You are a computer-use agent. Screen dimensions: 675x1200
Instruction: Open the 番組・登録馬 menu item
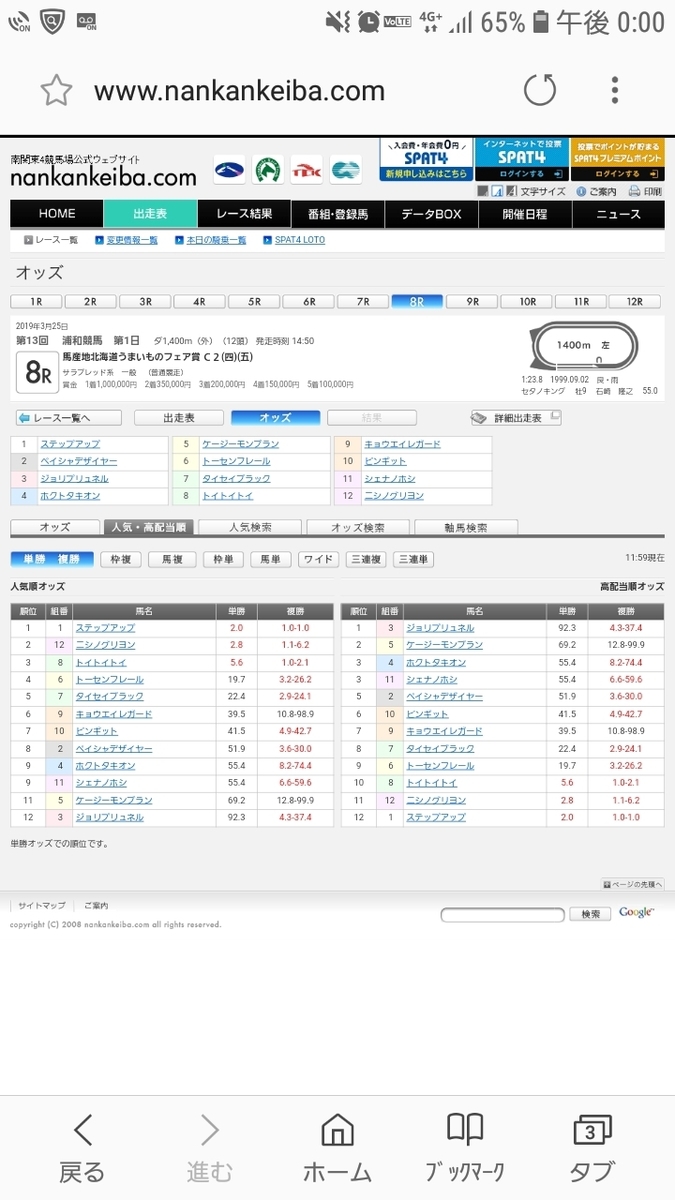(x=337, y=214)
